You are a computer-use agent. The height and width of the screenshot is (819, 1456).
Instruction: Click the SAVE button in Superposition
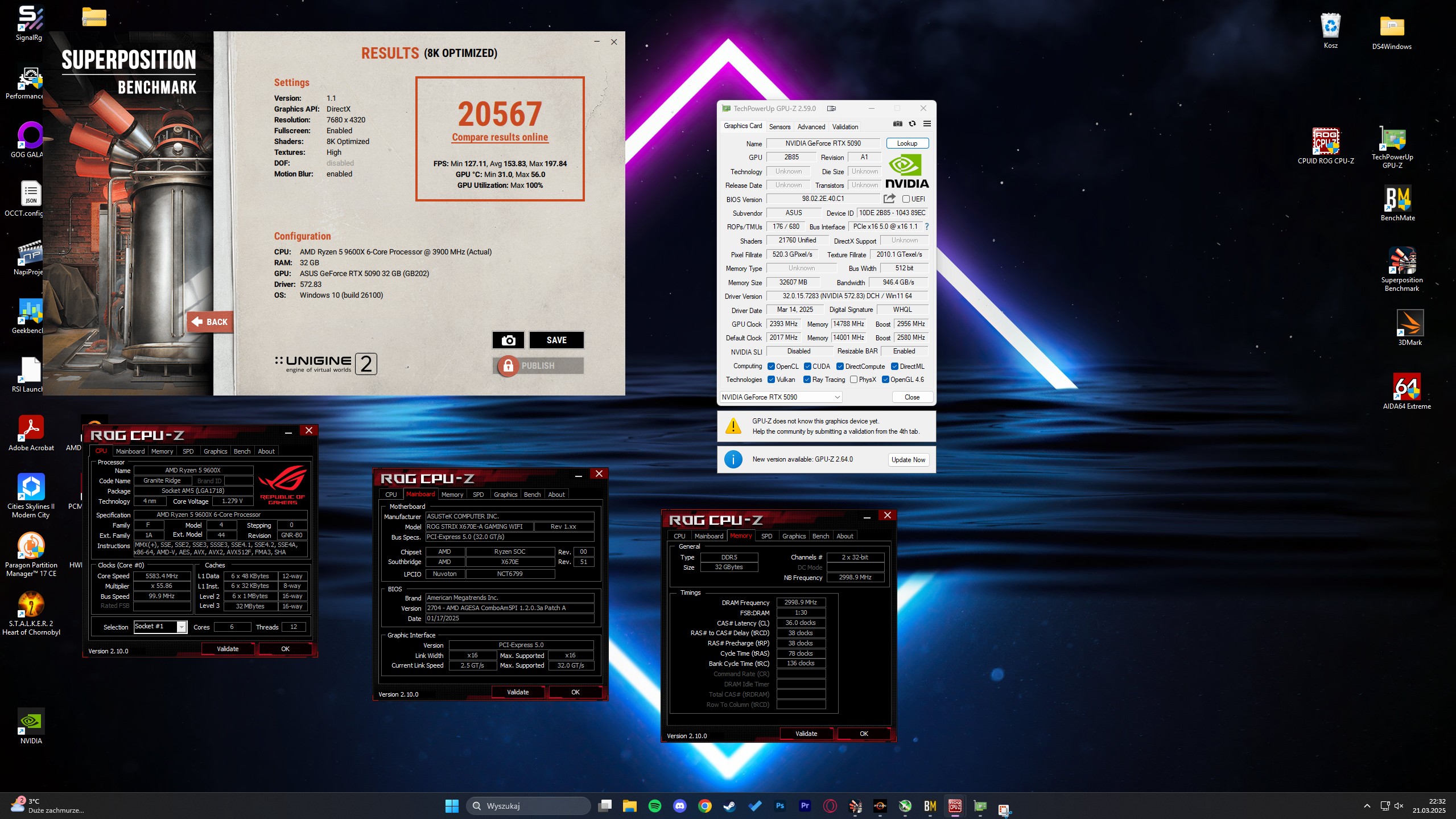coord(556,340)
